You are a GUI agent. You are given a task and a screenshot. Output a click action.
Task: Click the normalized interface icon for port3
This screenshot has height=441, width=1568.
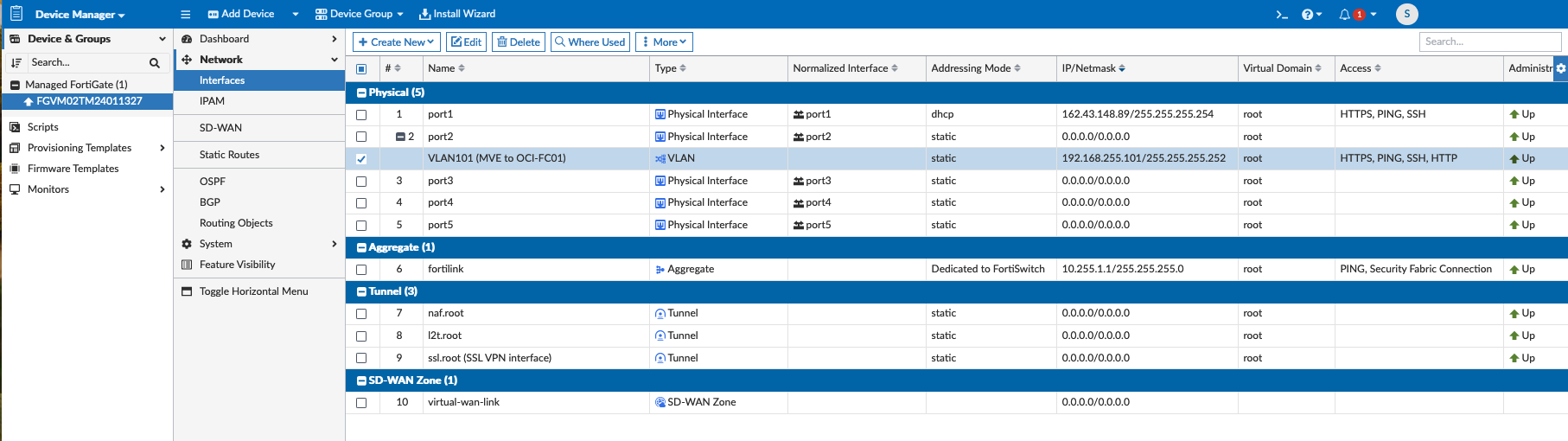click(799, 181)
